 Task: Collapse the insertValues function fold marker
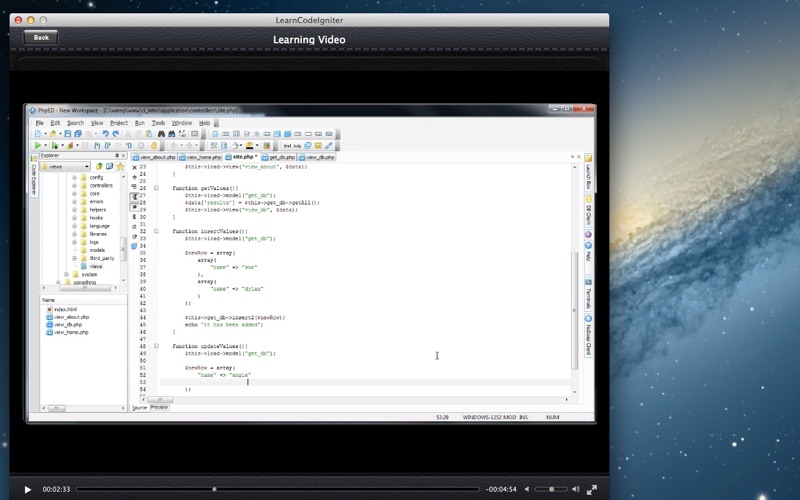tap(157, 231)
